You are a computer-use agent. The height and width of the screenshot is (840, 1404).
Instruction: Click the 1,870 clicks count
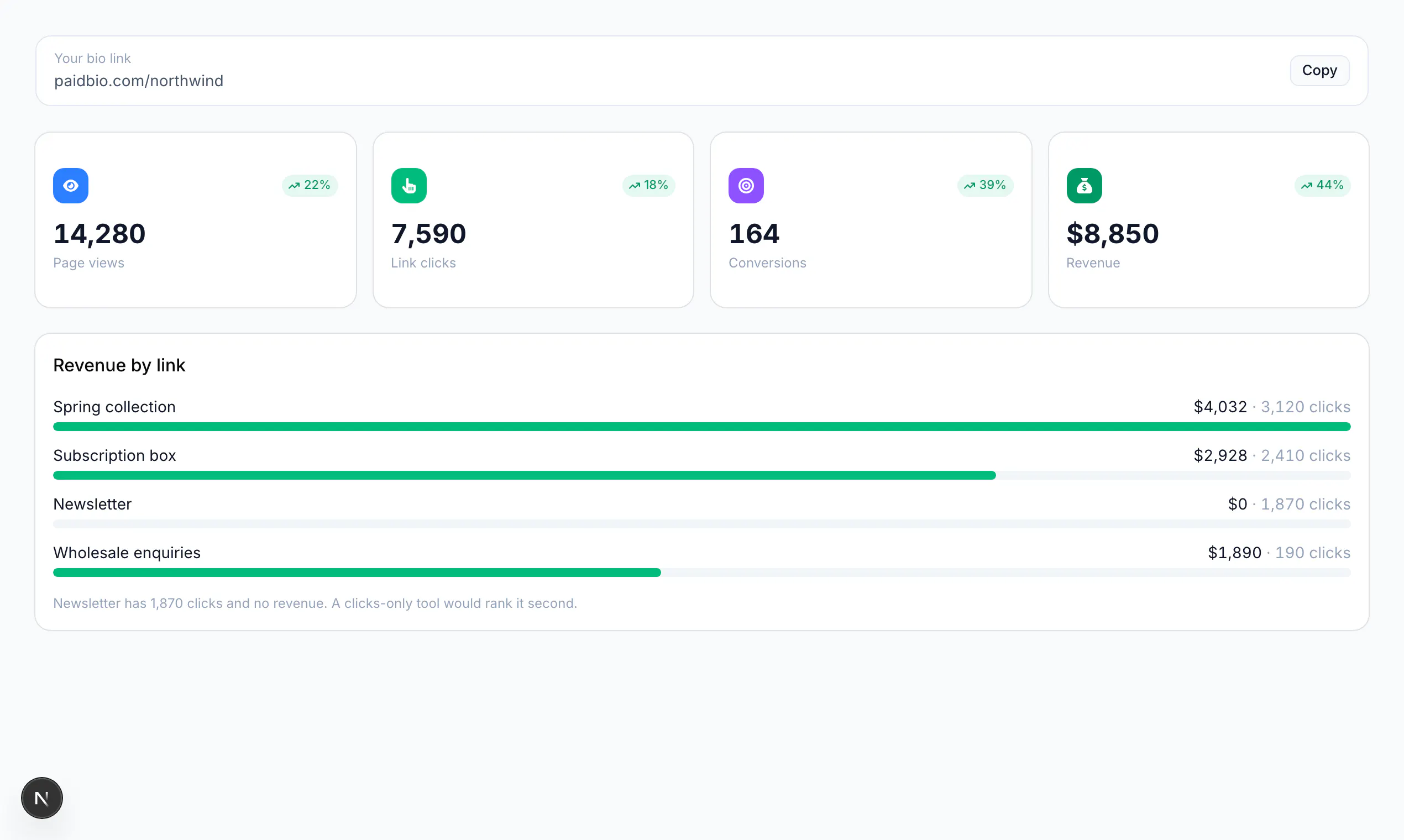(x=1306, y=505)
